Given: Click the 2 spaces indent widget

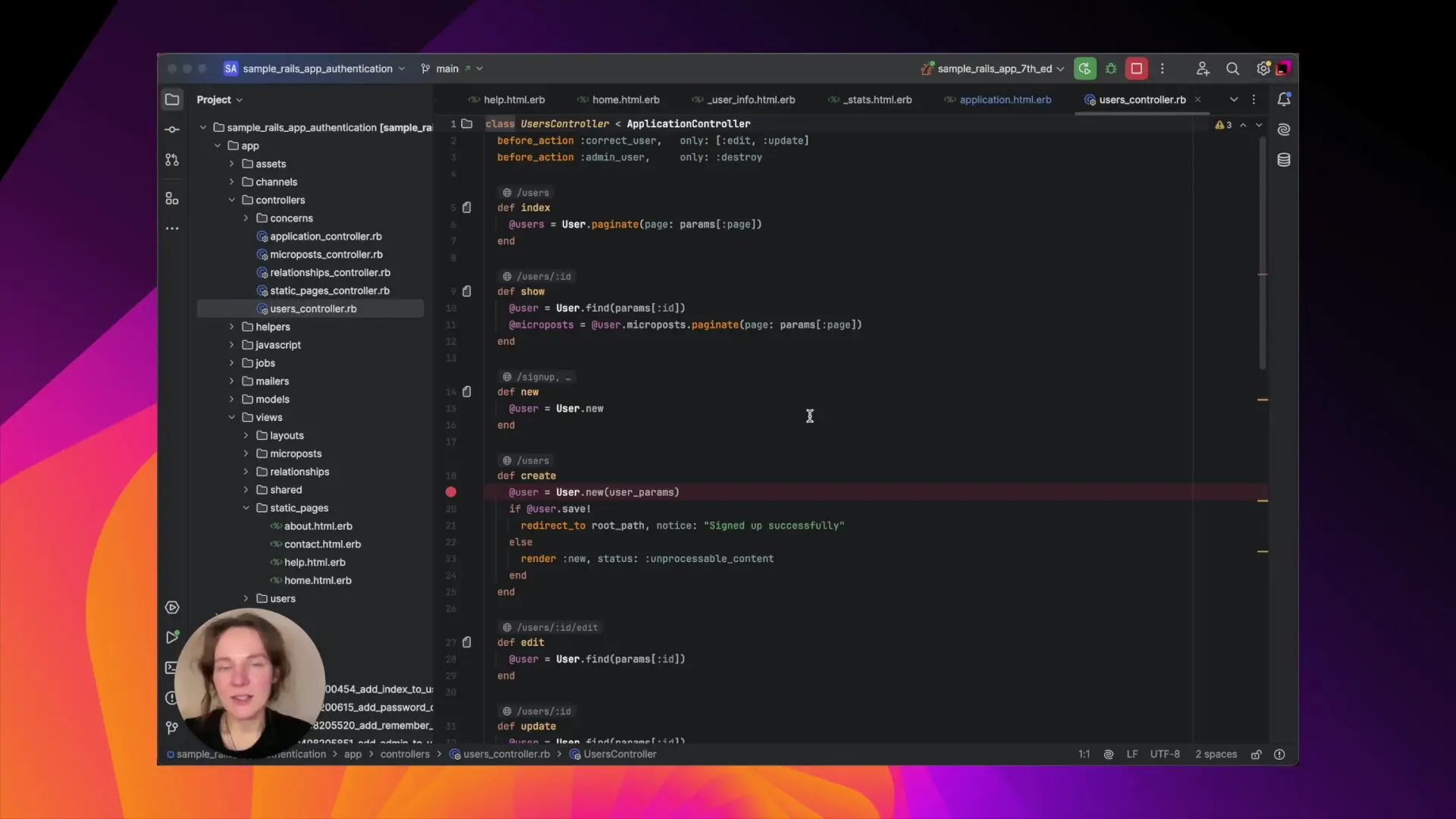Looking at the screenshot, I should coord(1216,755).
